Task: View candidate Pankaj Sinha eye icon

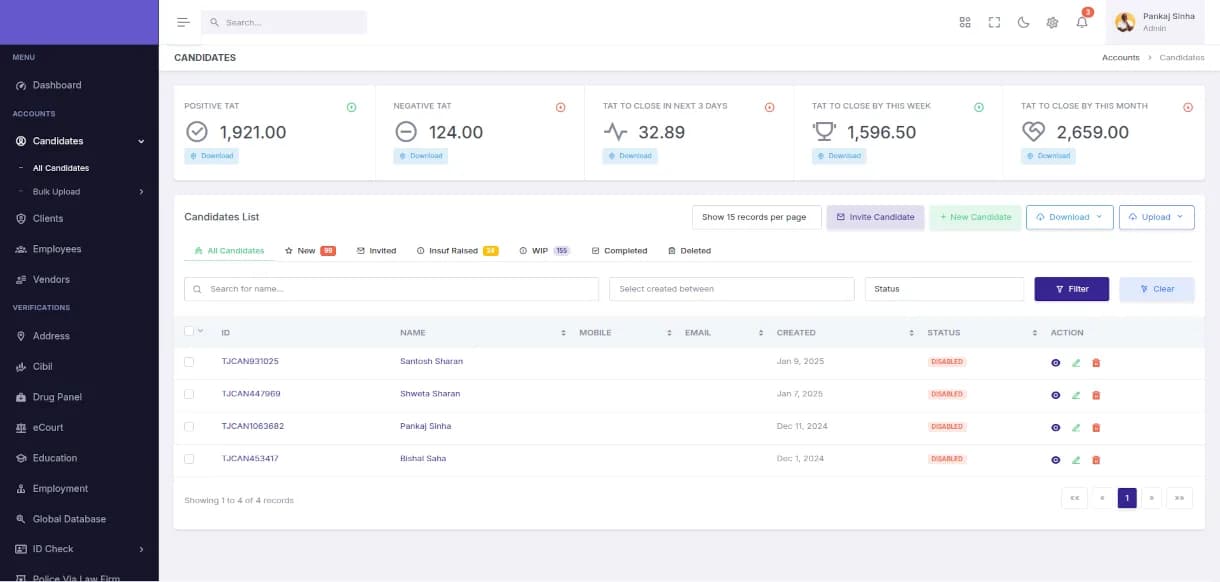Action: 1056,427
